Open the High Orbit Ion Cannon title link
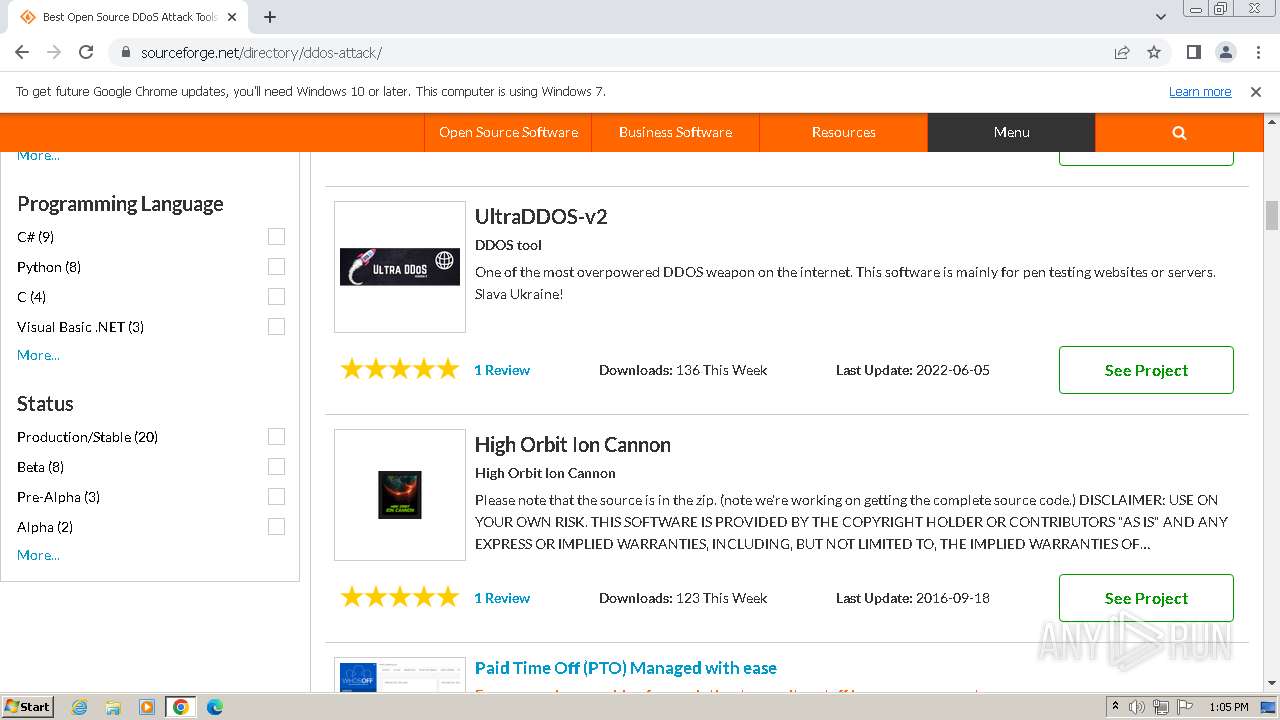This screenshot has height=720, width=1280. click(x=573, y=444)
